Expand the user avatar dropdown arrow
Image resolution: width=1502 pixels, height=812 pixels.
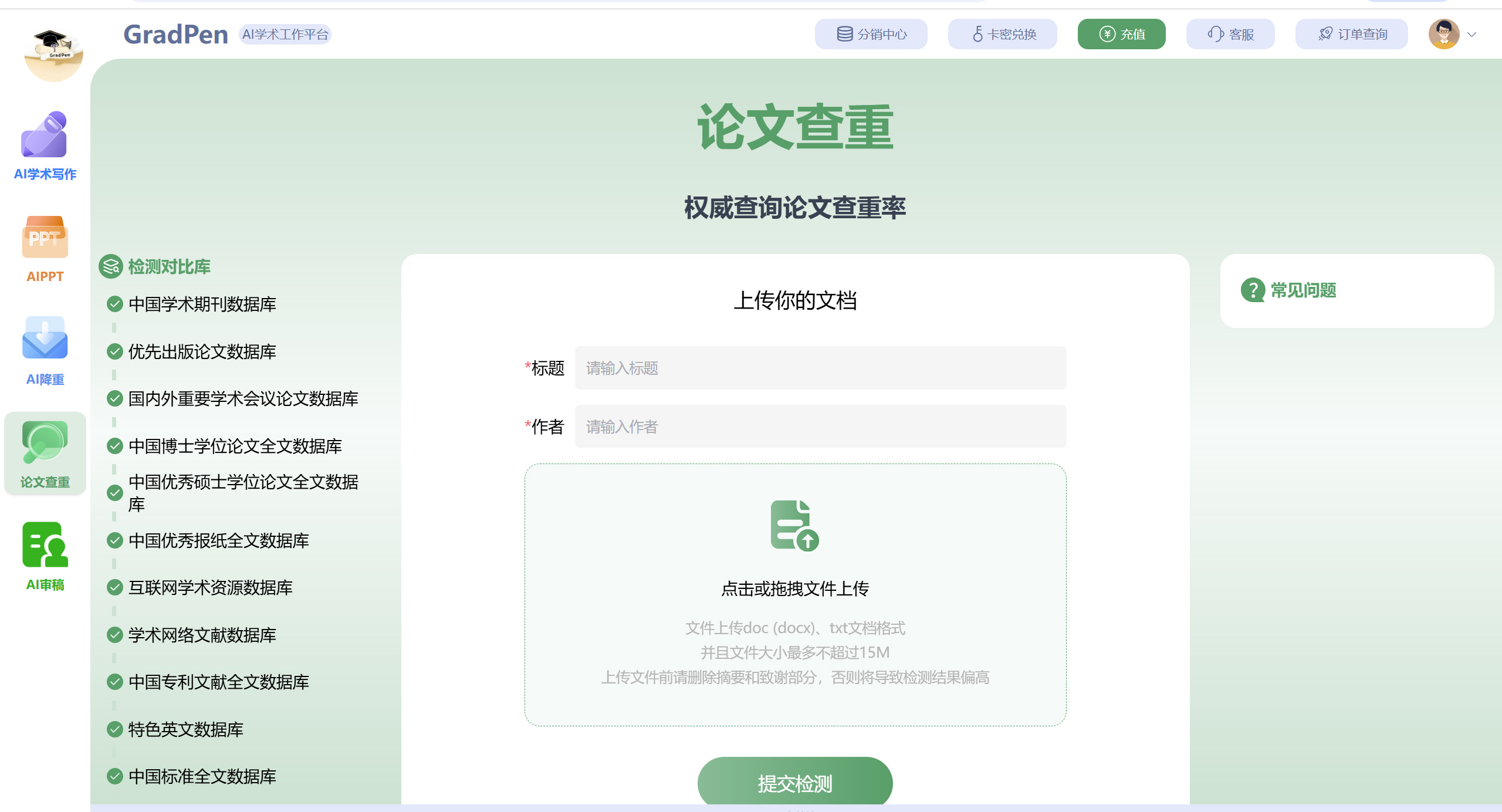1471,35
